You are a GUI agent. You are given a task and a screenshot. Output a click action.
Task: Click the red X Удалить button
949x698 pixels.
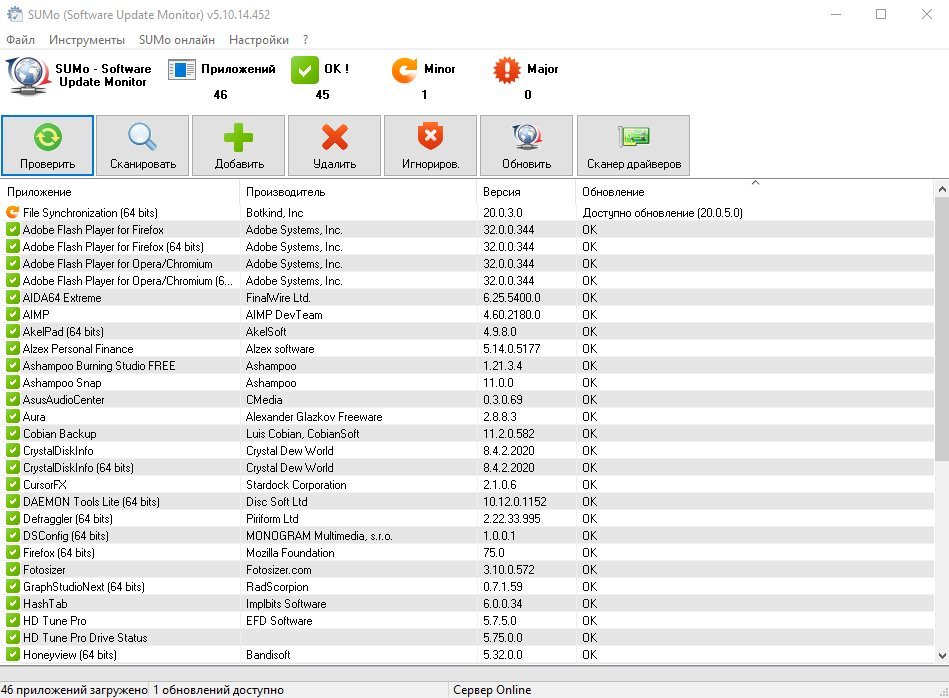click(x=334, y=146)
